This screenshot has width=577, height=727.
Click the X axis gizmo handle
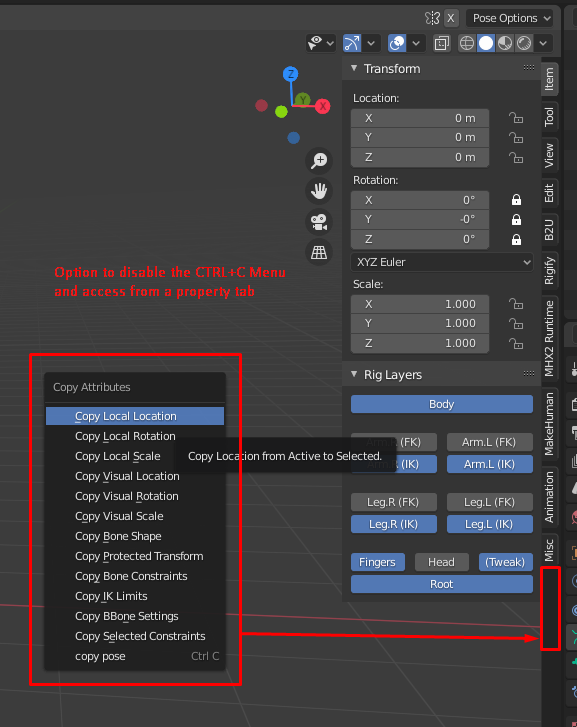322,106
